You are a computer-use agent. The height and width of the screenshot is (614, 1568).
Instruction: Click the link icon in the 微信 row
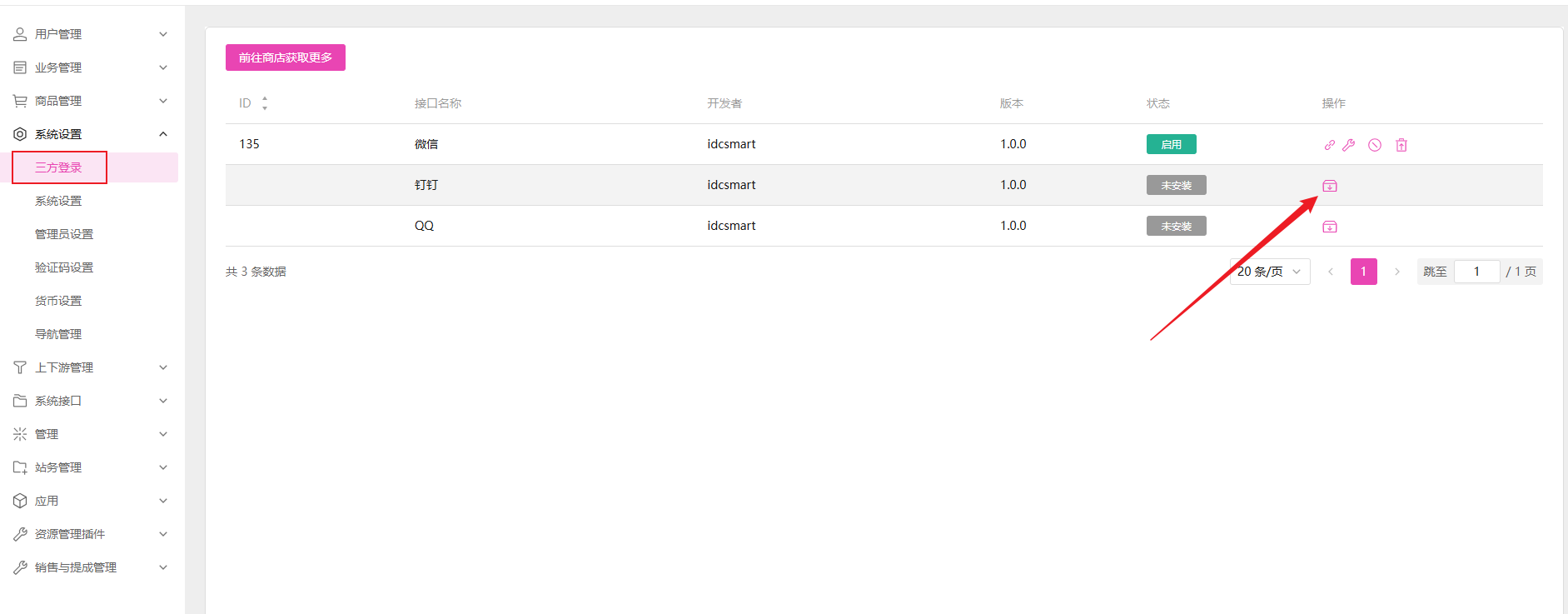[1329, 145]
